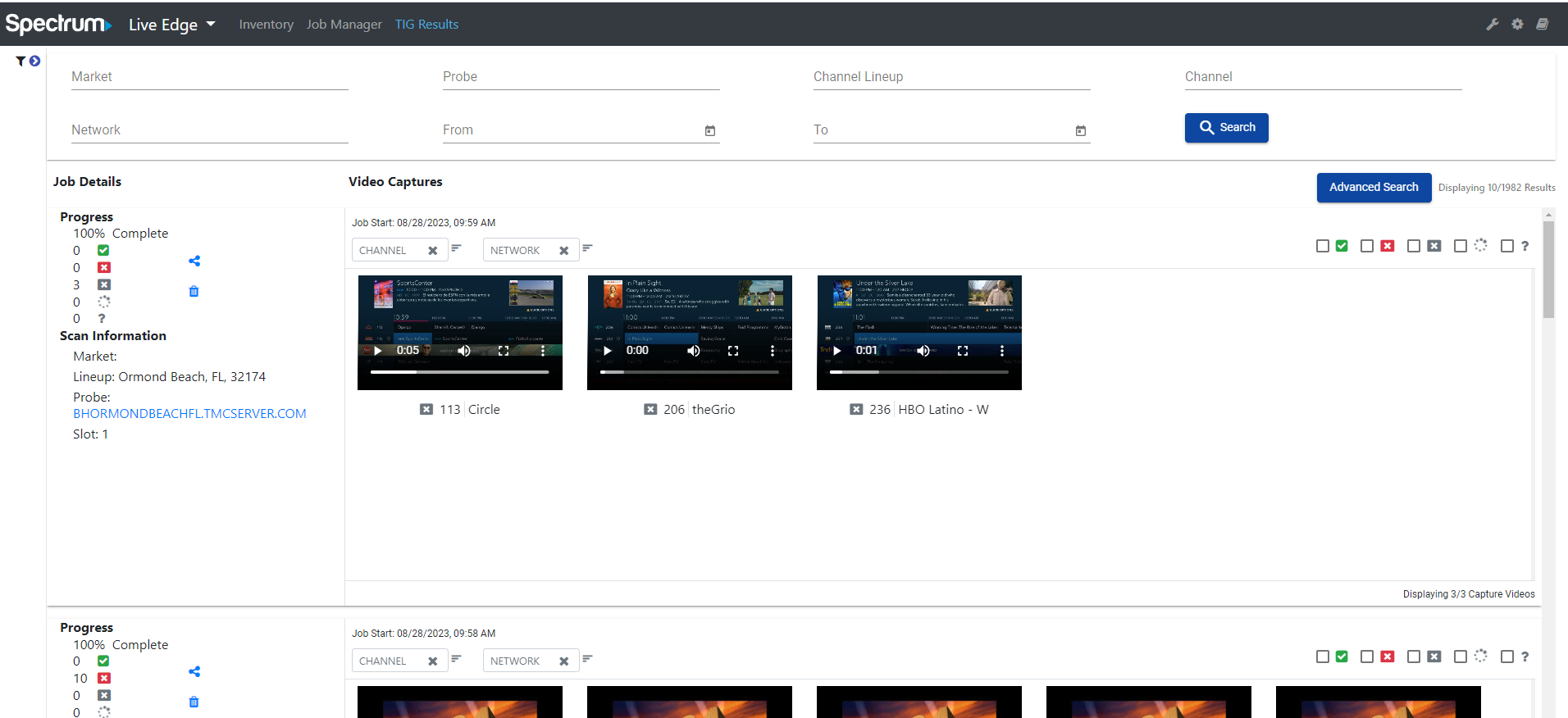Seek within the 113 Circle video progress bar
Viewport: 1568px width, 718px height.
coord(459,372)
